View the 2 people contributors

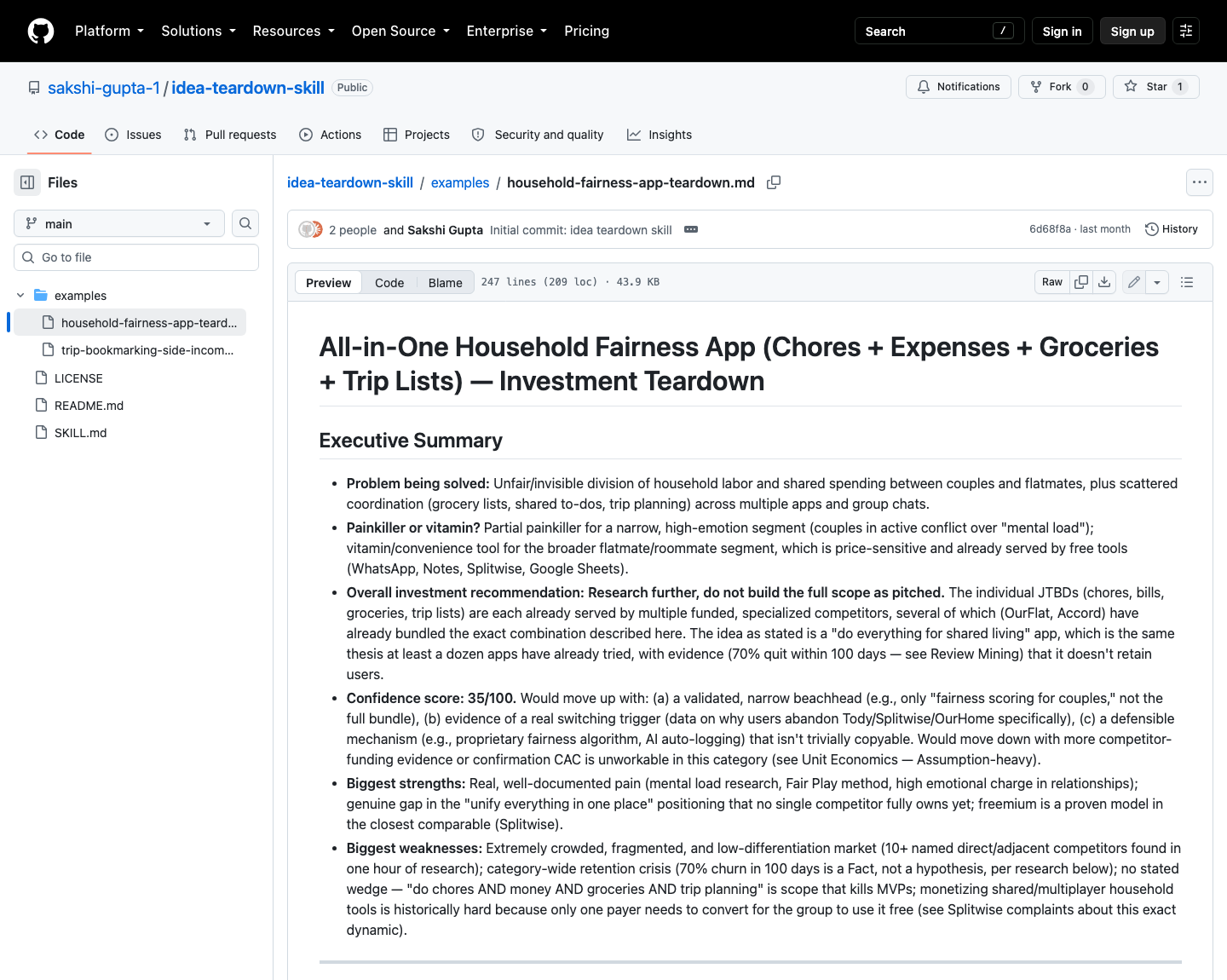353,230
